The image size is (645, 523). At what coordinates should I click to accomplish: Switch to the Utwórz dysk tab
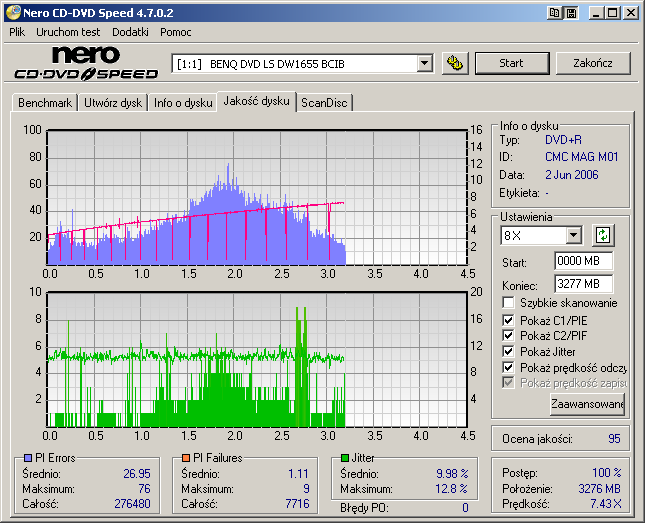point(113,103)
